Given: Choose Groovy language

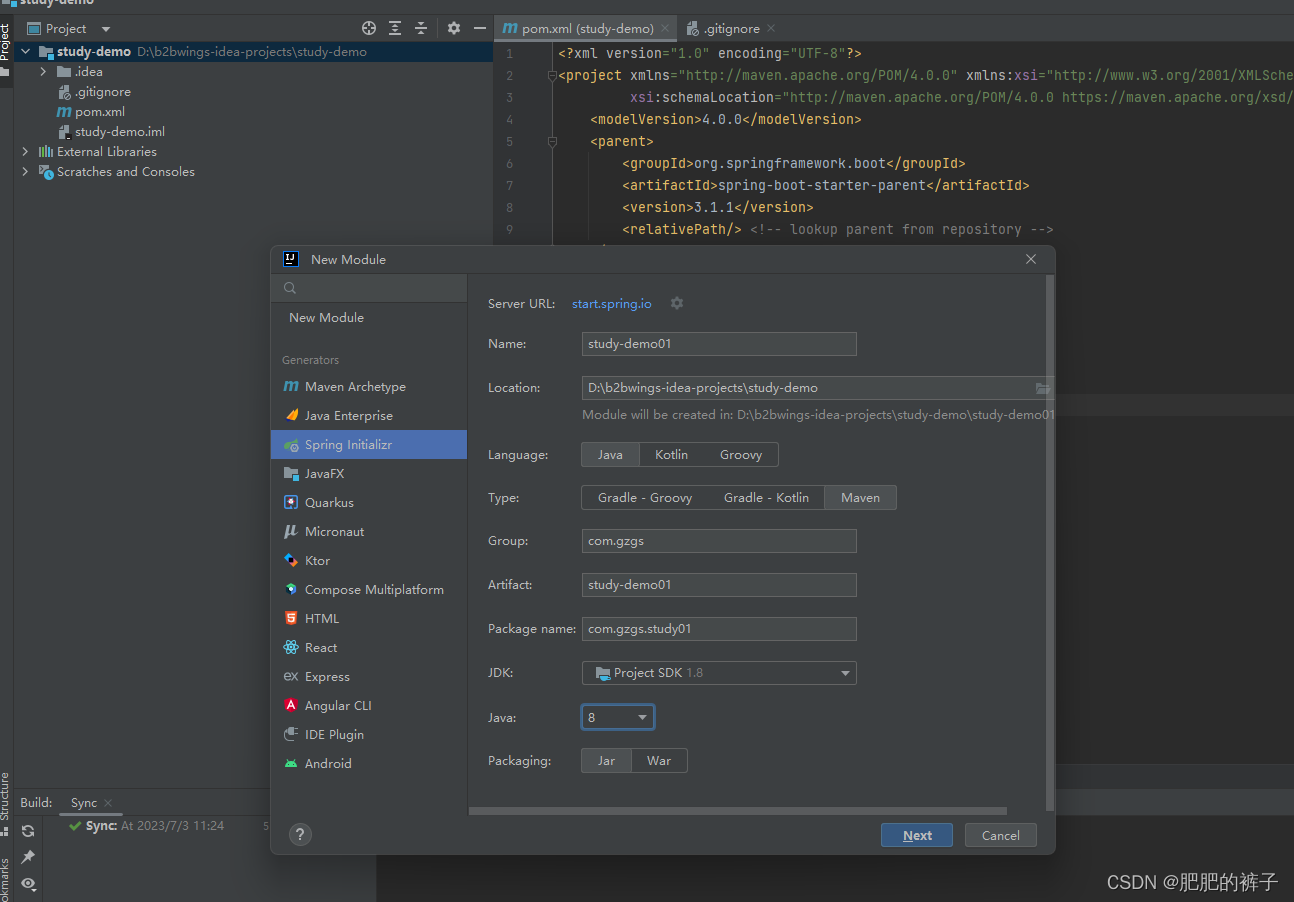Looking at the screenshot, I should click(741, 455).
